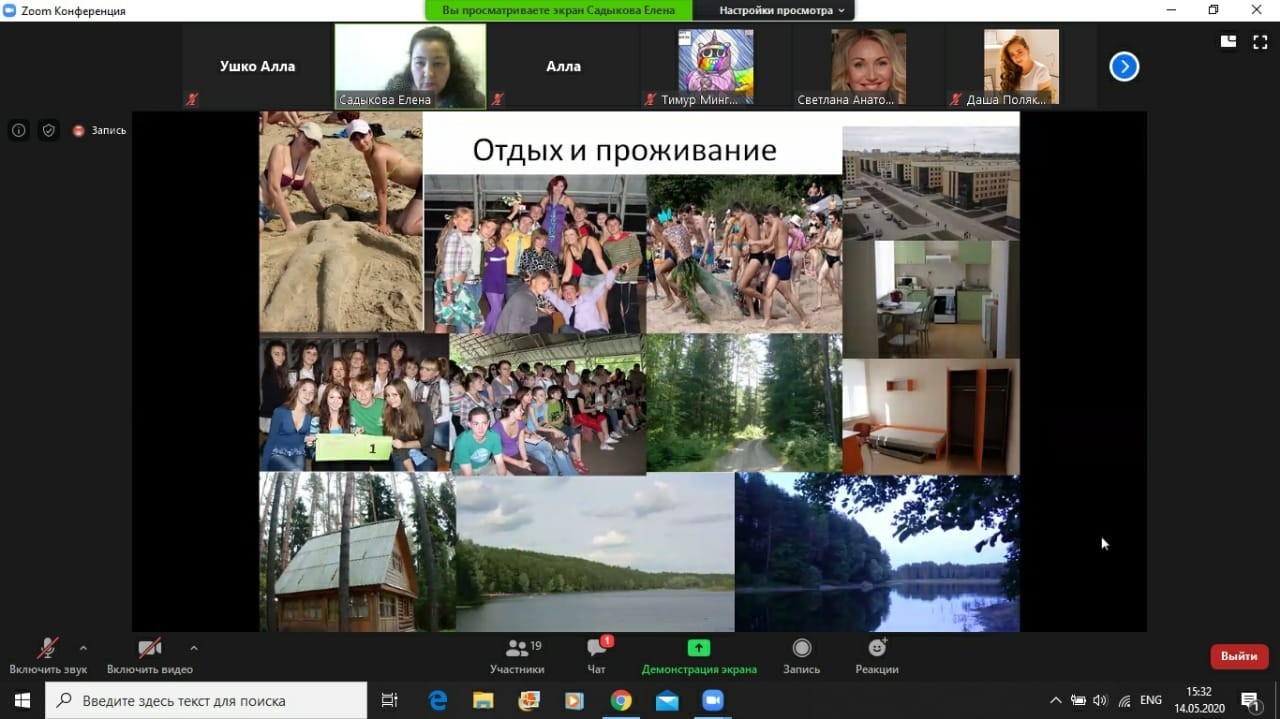The image size is (1280, 719).
Task: Enter fullscreen mode via the top-right icon
Action: [x=1260, y=42]
